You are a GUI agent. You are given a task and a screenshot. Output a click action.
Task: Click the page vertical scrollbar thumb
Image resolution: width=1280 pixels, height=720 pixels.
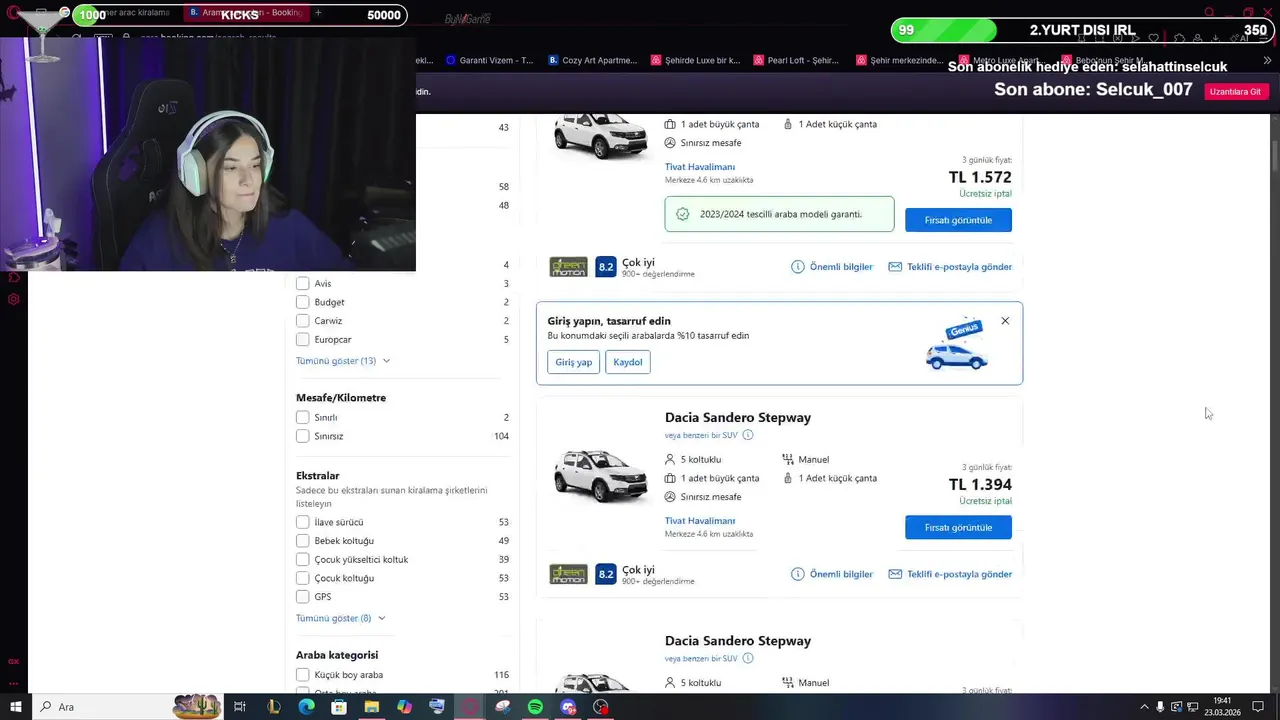coord(1274,157)
